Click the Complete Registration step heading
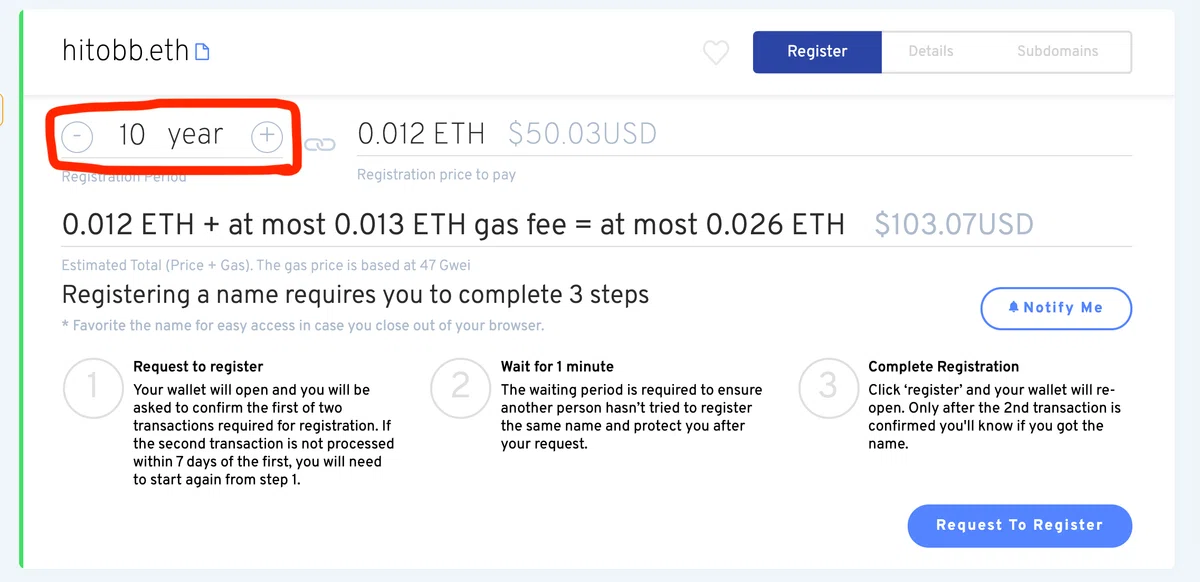 point(944,367)
